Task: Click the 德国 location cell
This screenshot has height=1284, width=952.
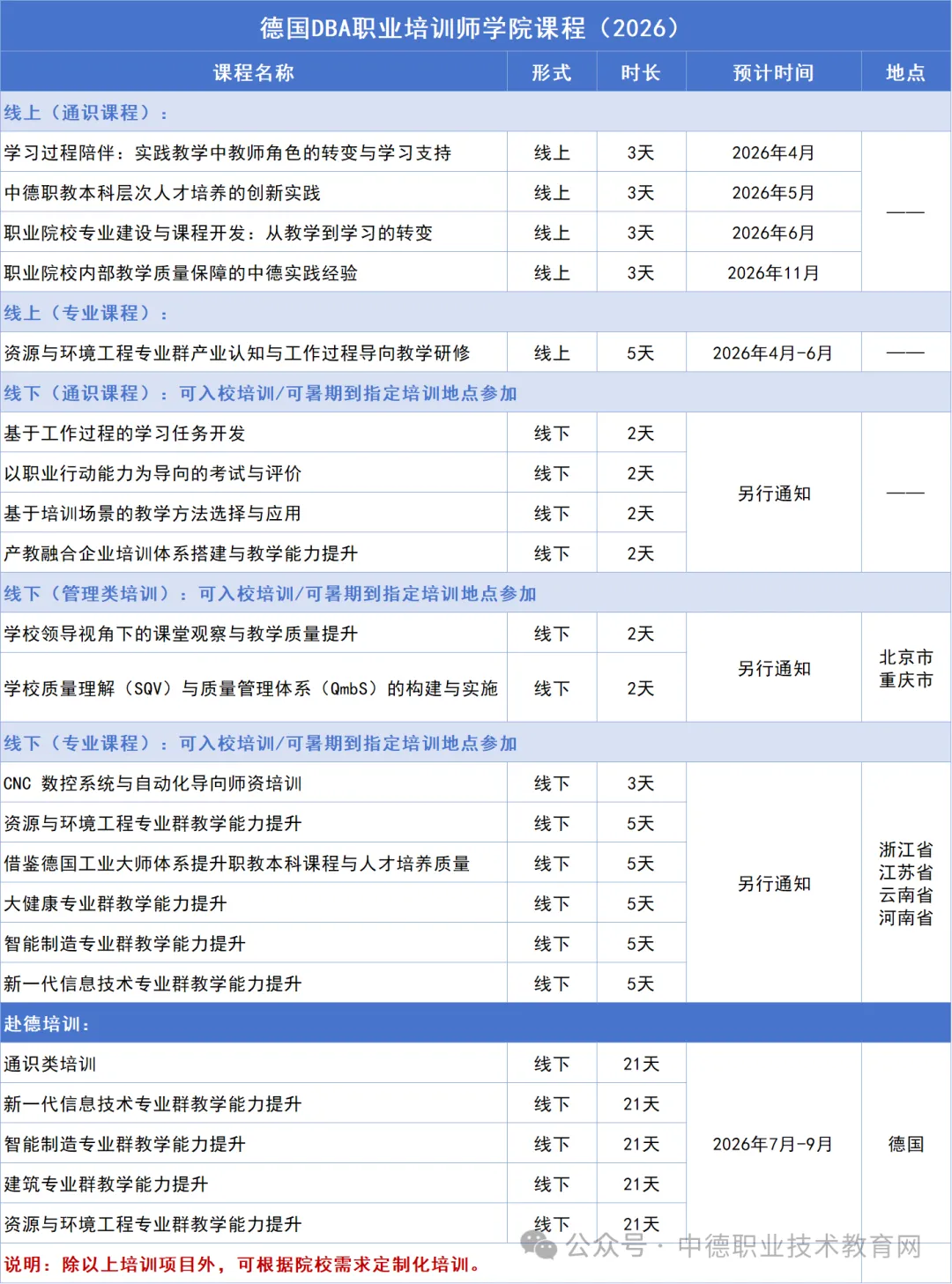Action: [904, 1144]
